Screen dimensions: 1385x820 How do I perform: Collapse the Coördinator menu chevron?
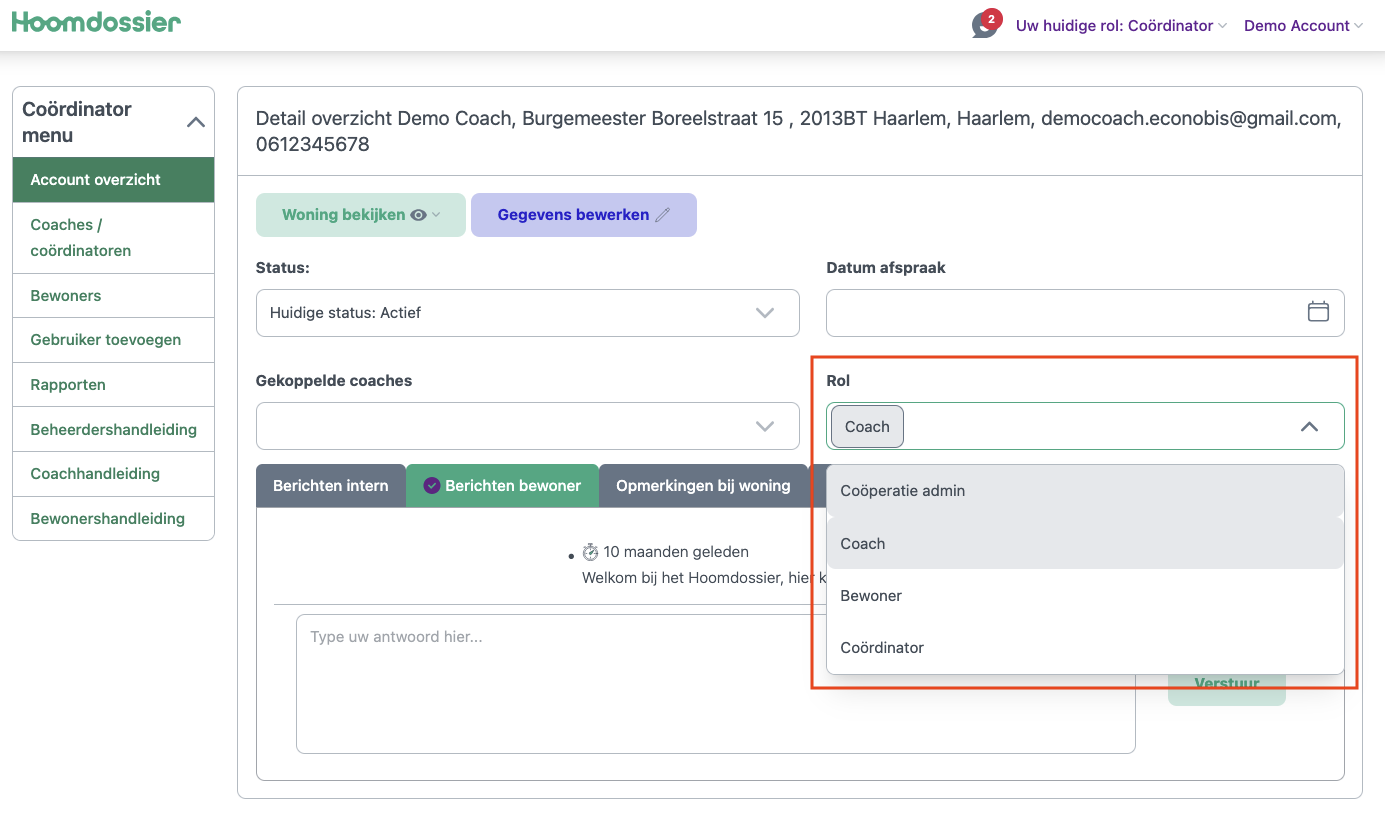[x=196, y=122]
